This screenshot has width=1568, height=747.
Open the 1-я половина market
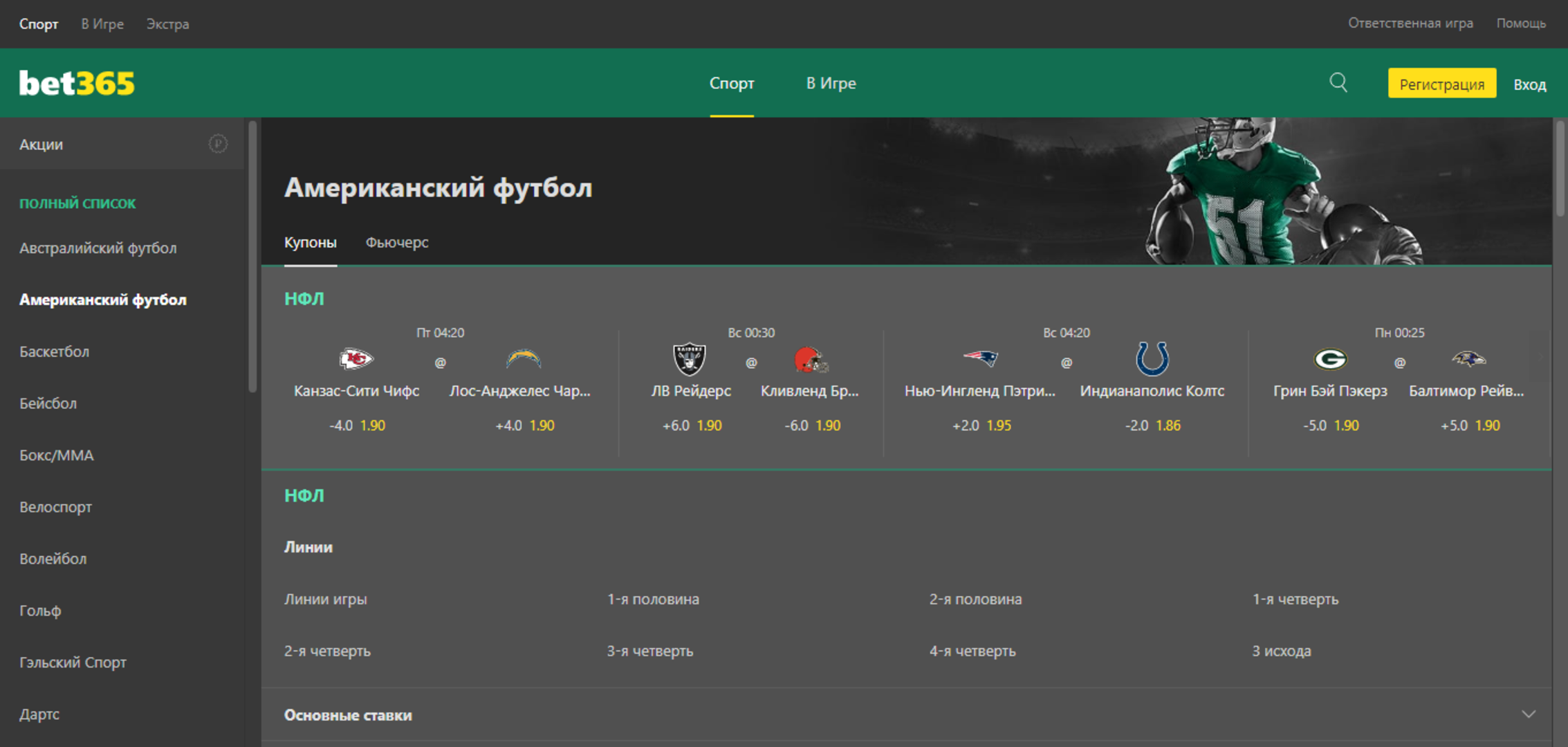pos(653,599)
